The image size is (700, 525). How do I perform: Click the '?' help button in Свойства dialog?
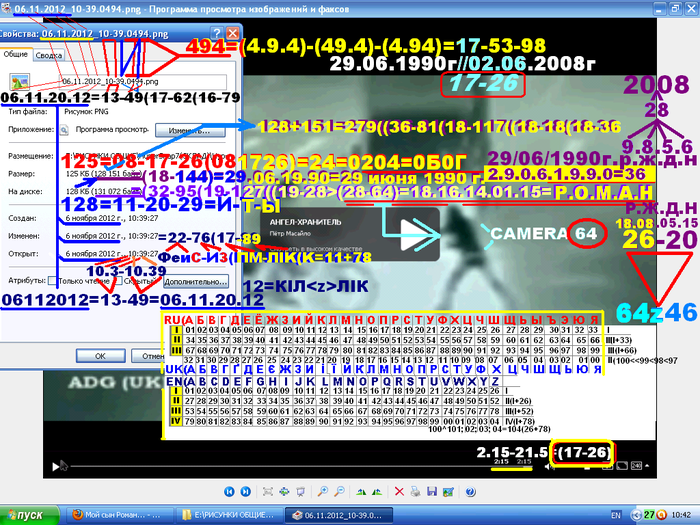[x=217, y=33]
